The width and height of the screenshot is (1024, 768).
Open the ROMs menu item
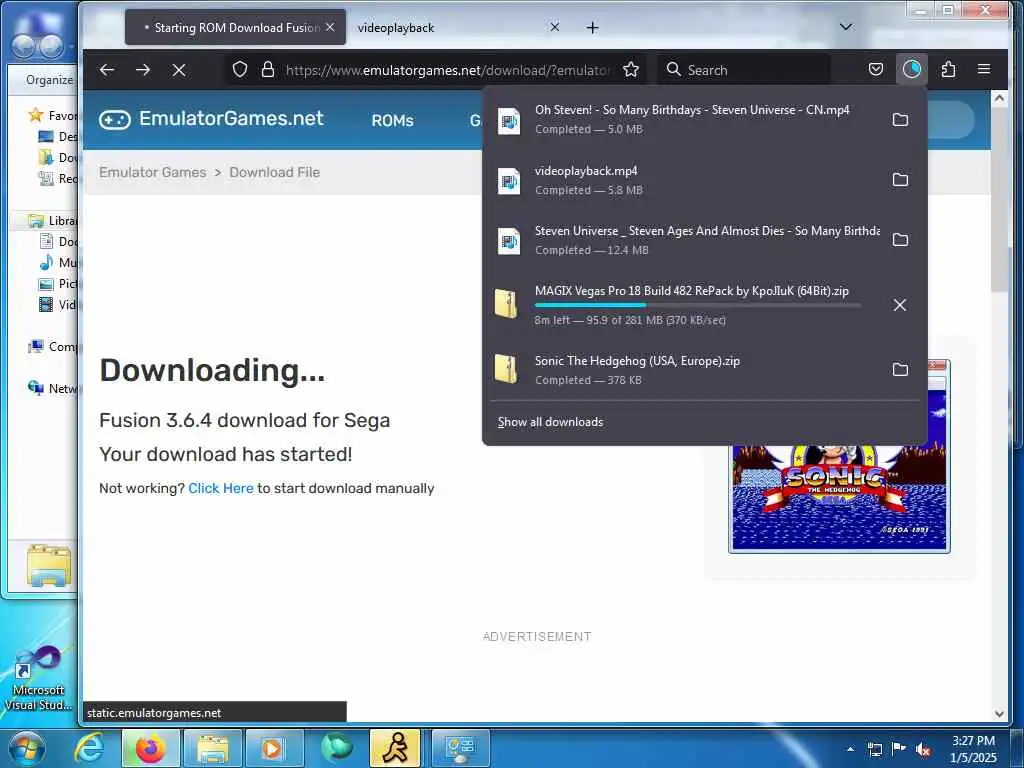click(392, 120)
